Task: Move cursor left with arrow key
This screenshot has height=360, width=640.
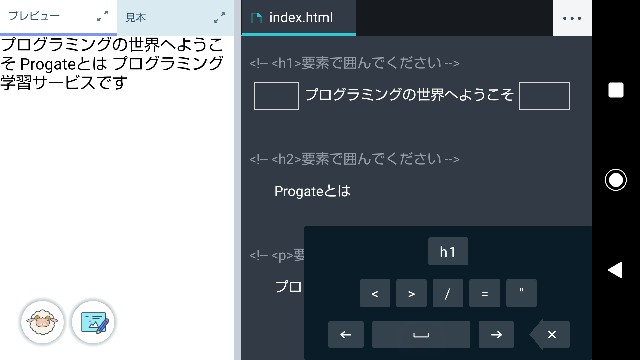Action: pos(346,335)
